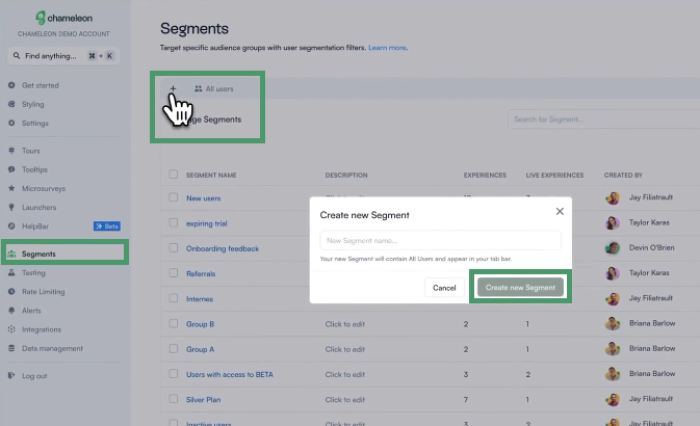The image size is (700, 426).
Task: Open Integrations from the sidebar
Action: 42,329
